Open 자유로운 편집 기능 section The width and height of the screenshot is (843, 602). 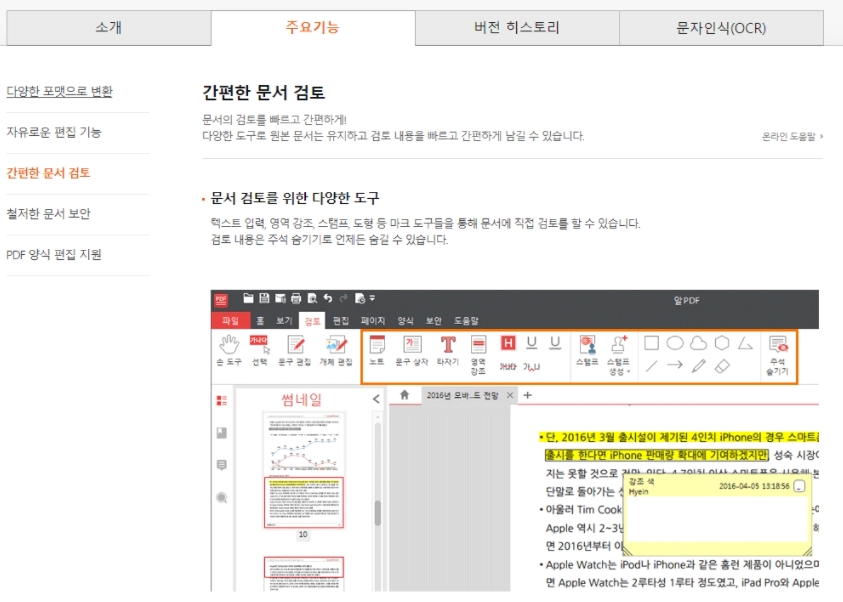[x=54, y=132]
